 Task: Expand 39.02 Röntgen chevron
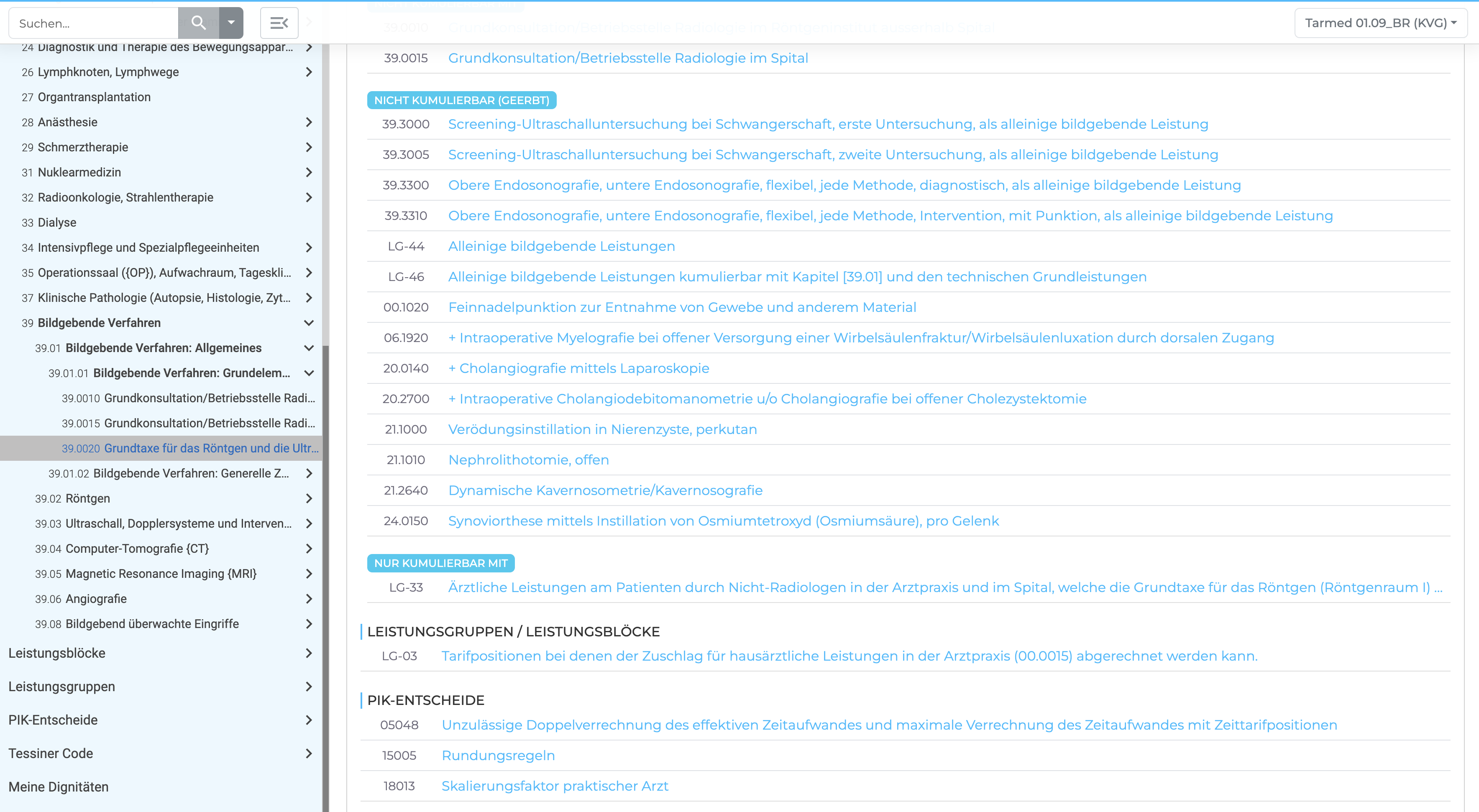click(309, 498)
